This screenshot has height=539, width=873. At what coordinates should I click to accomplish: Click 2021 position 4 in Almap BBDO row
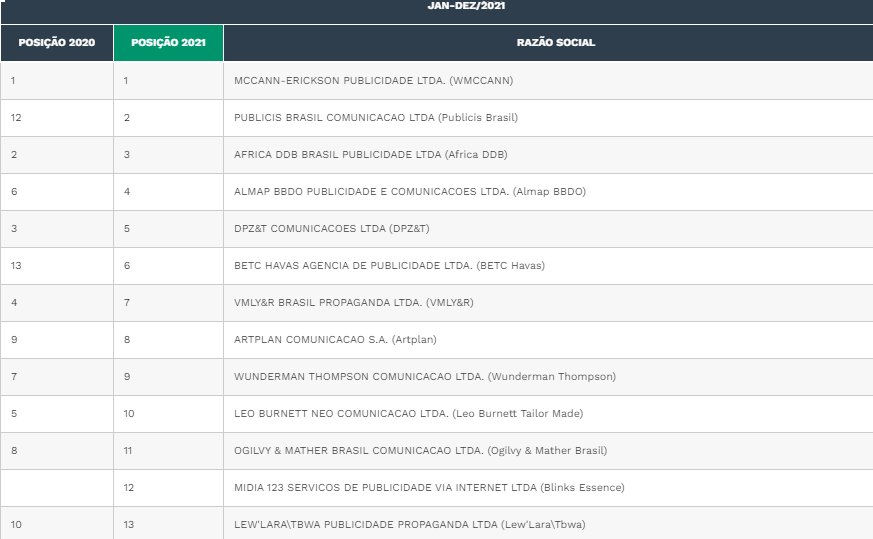click(168, 192)
